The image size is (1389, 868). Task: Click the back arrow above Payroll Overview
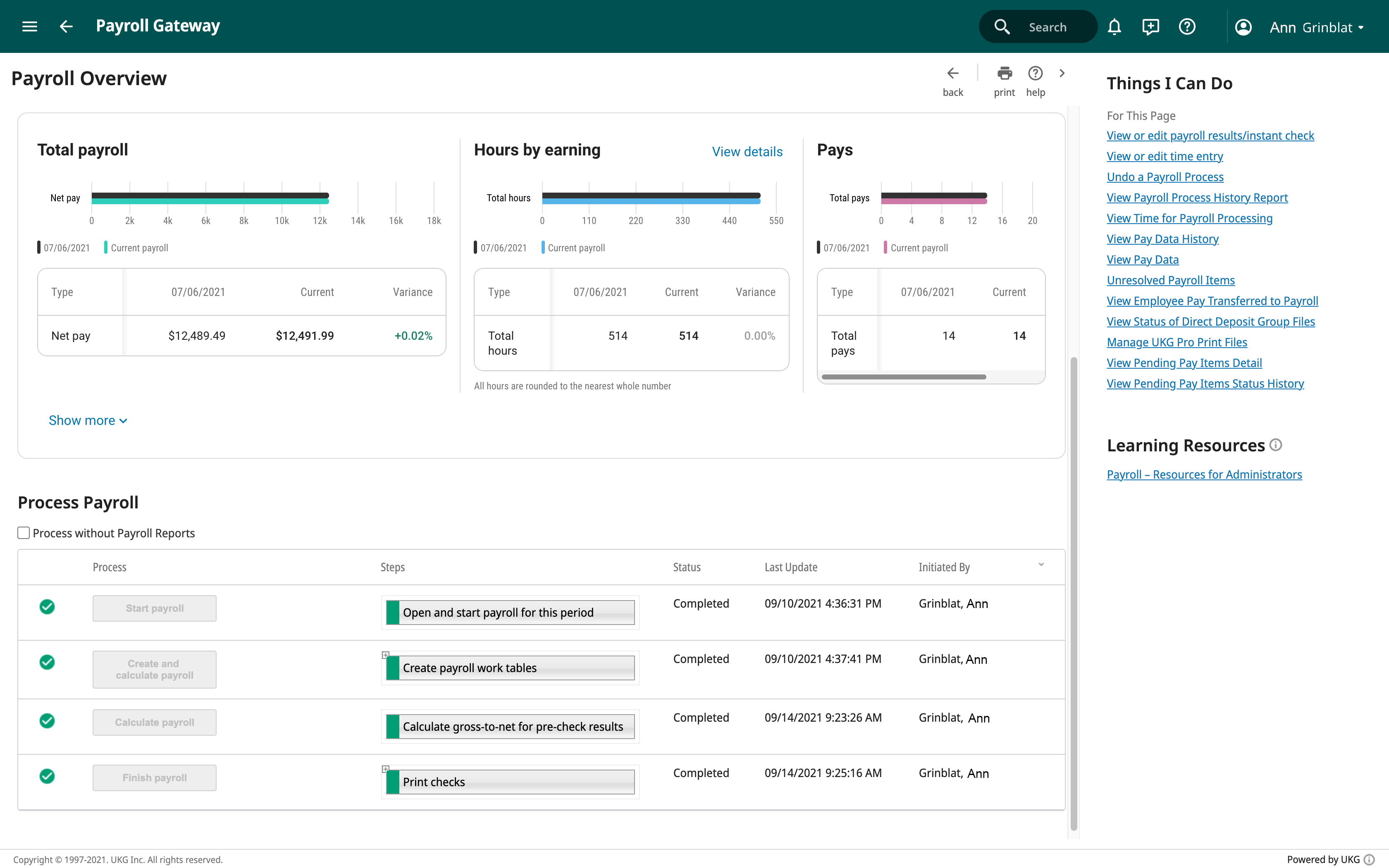tap(953, 74)
